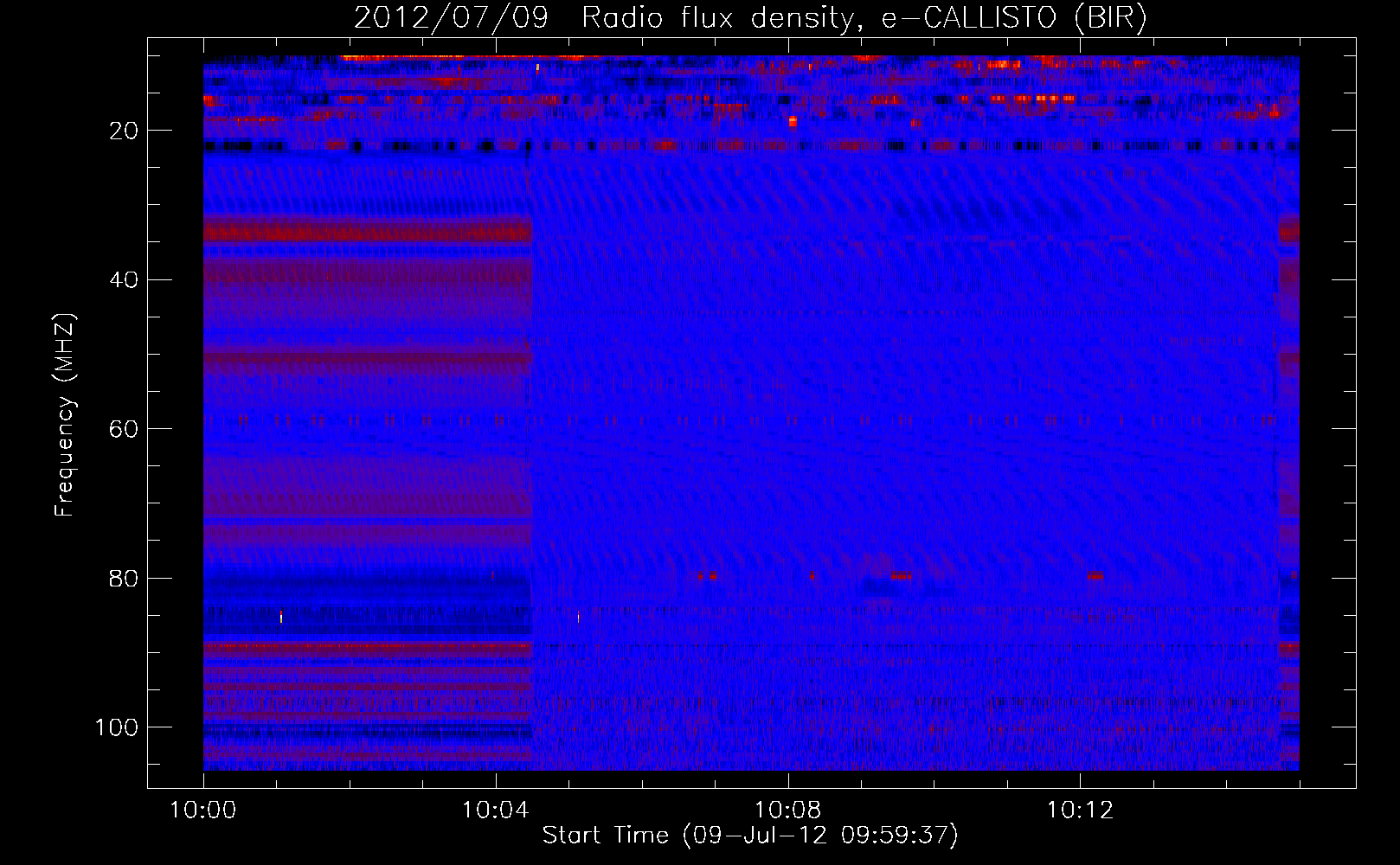Click the 60 MHz frequency tick label
The width and height of the screenshot is (1400, 865).
[x=124, y=430]
